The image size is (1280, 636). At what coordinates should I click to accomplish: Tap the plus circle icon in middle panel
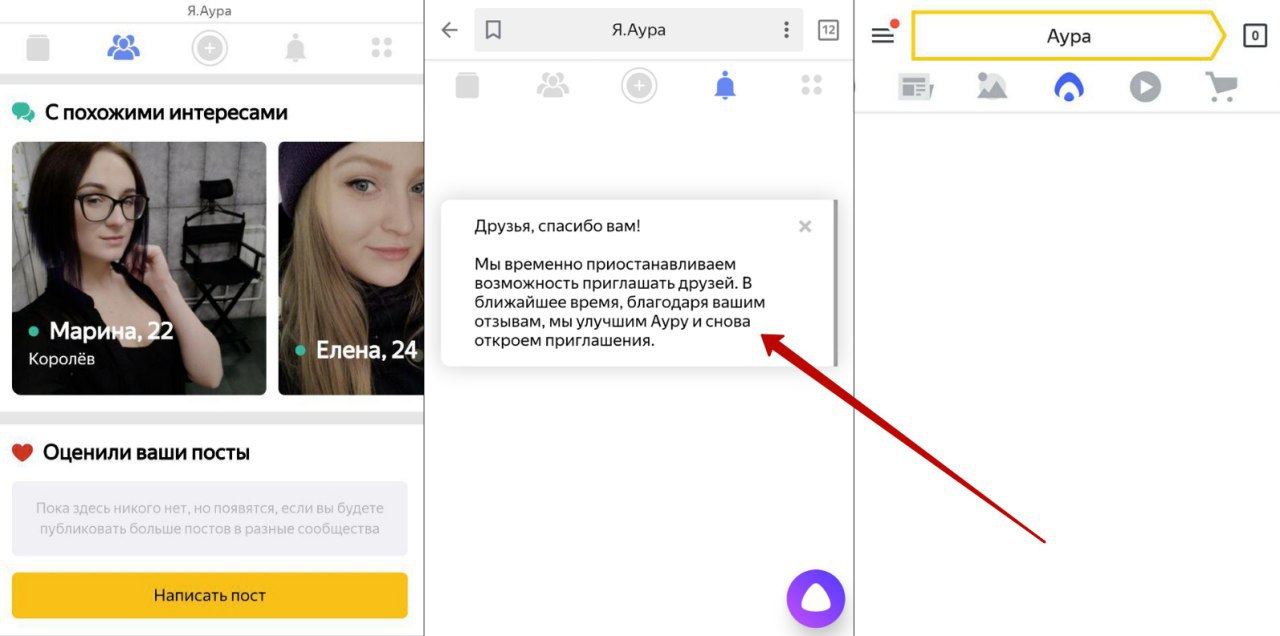click(x=639, y=86)
